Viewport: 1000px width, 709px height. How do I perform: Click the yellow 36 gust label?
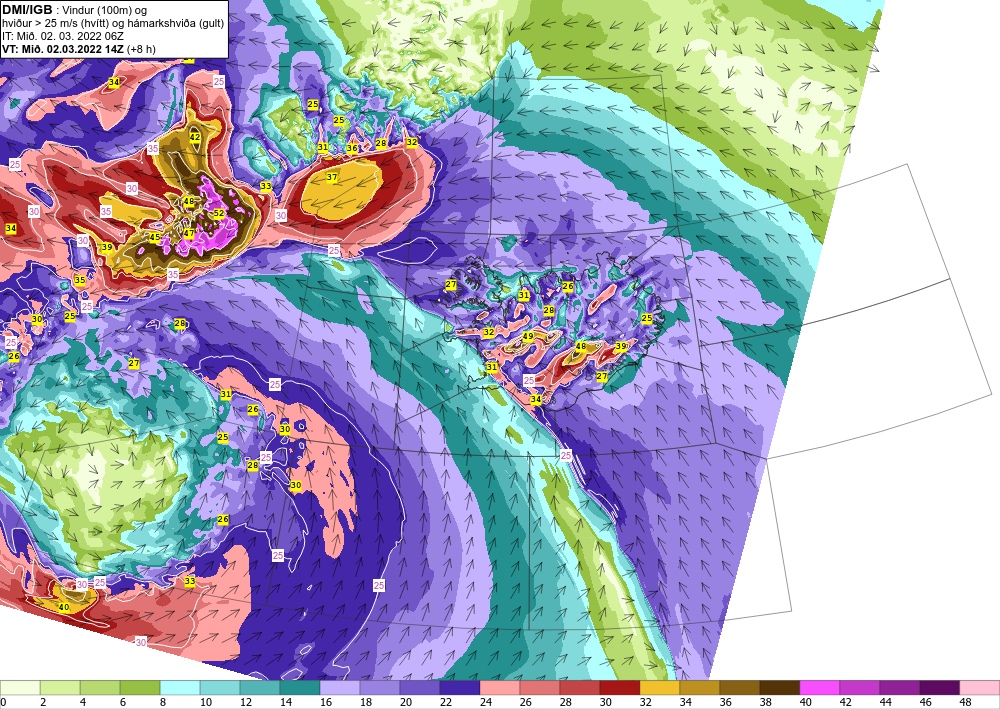click(x=352, y=148)
